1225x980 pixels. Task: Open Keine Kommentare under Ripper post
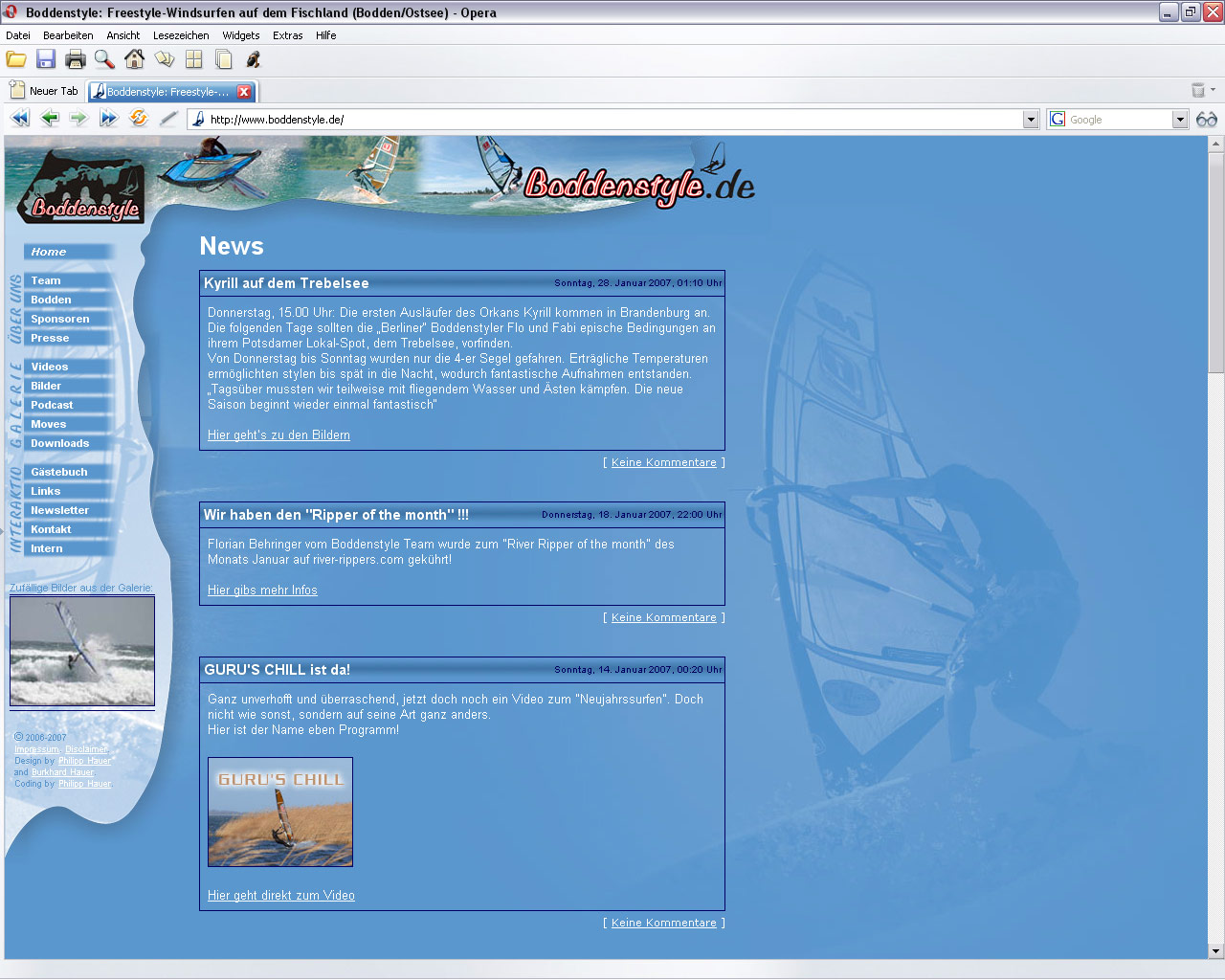tap(664, 617)
